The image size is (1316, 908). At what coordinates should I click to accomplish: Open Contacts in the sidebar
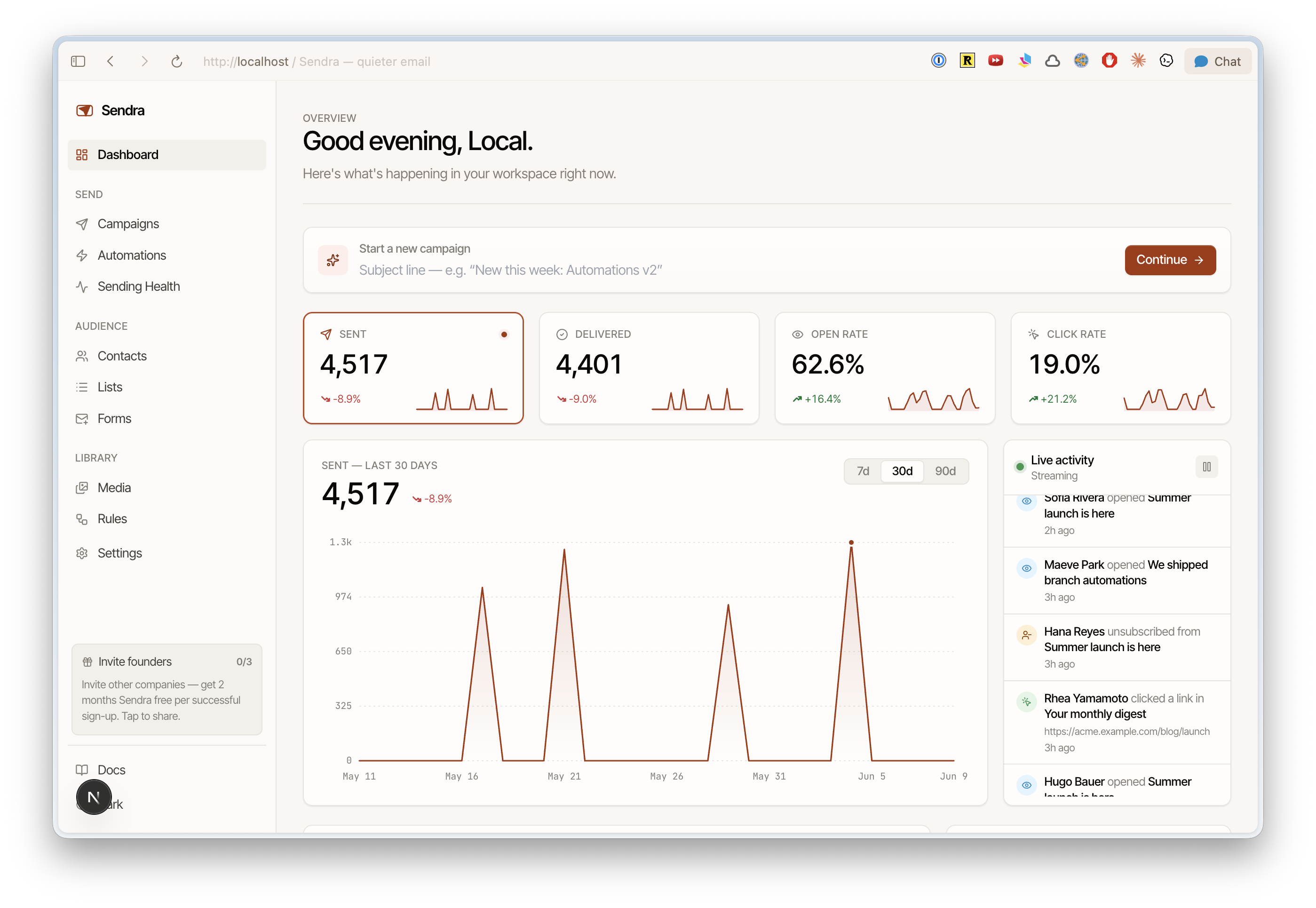pyautogui.click(x=166, y=356)
